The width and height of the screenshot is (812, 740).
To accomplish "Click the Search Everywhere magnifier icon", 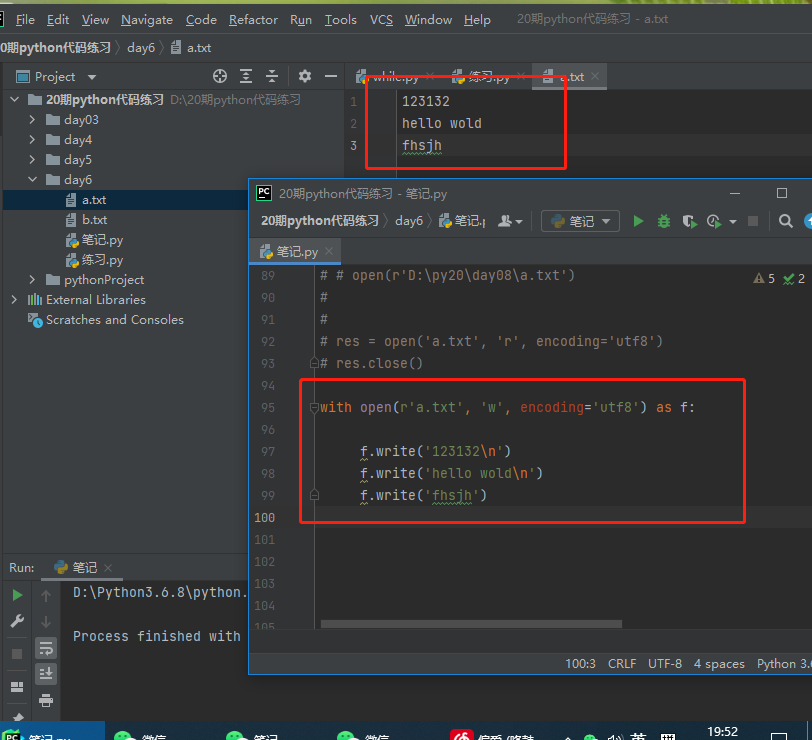I will (x=786, y=222).
